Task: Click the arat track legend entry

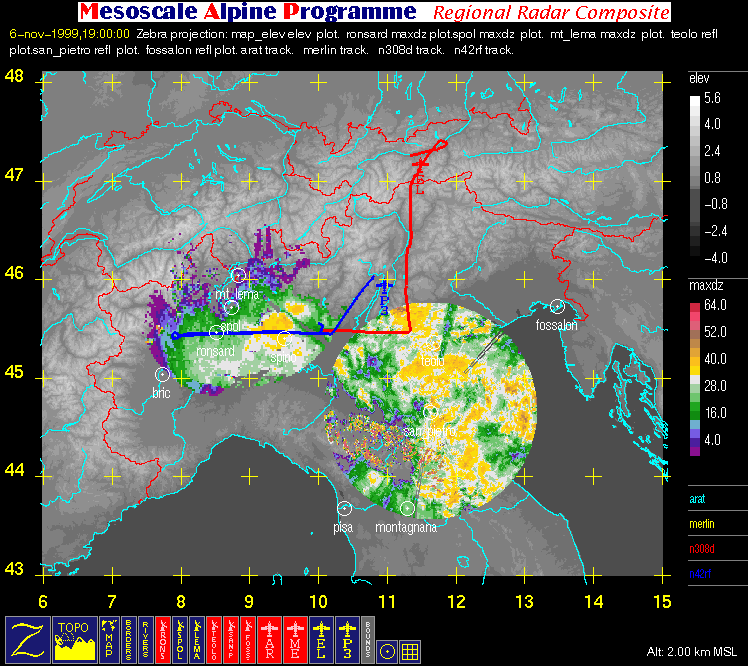Action: tap(697, 499)
